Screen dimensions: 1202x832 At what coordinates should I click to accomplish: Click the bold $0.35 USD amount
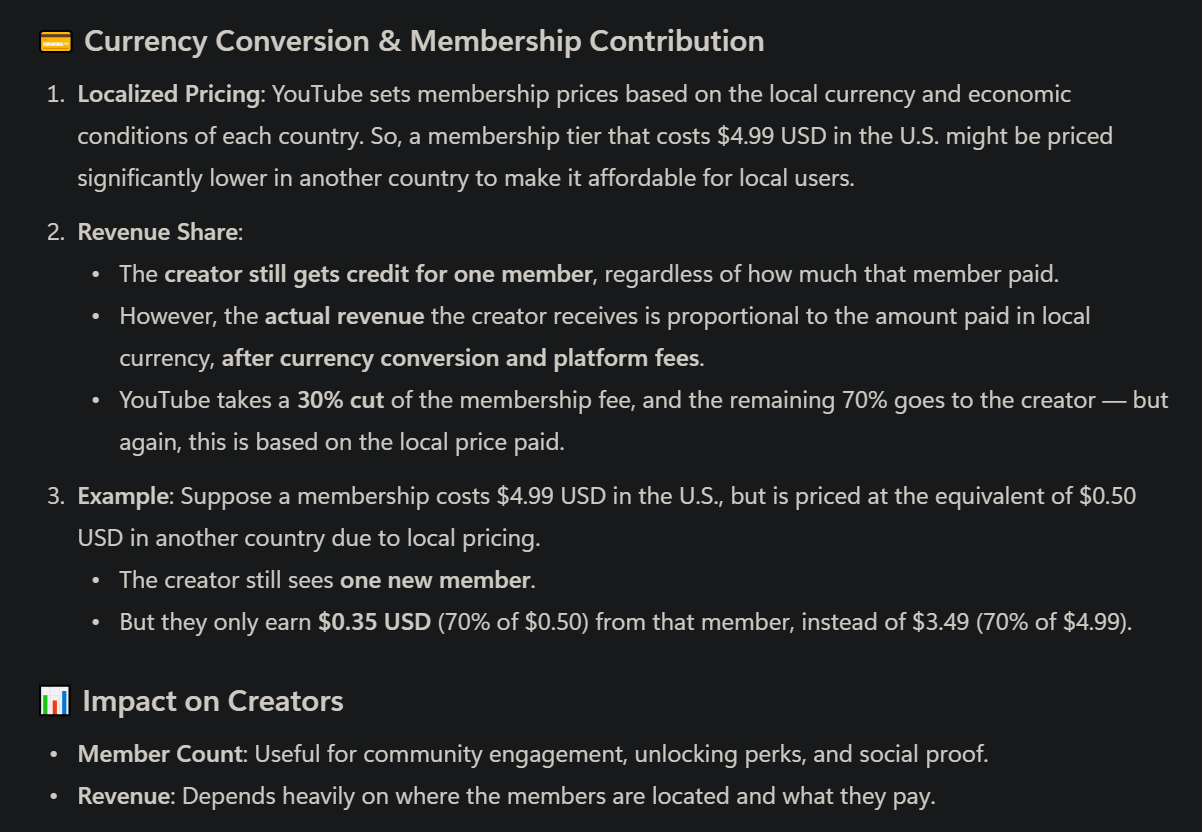click(x=374, y=622)
